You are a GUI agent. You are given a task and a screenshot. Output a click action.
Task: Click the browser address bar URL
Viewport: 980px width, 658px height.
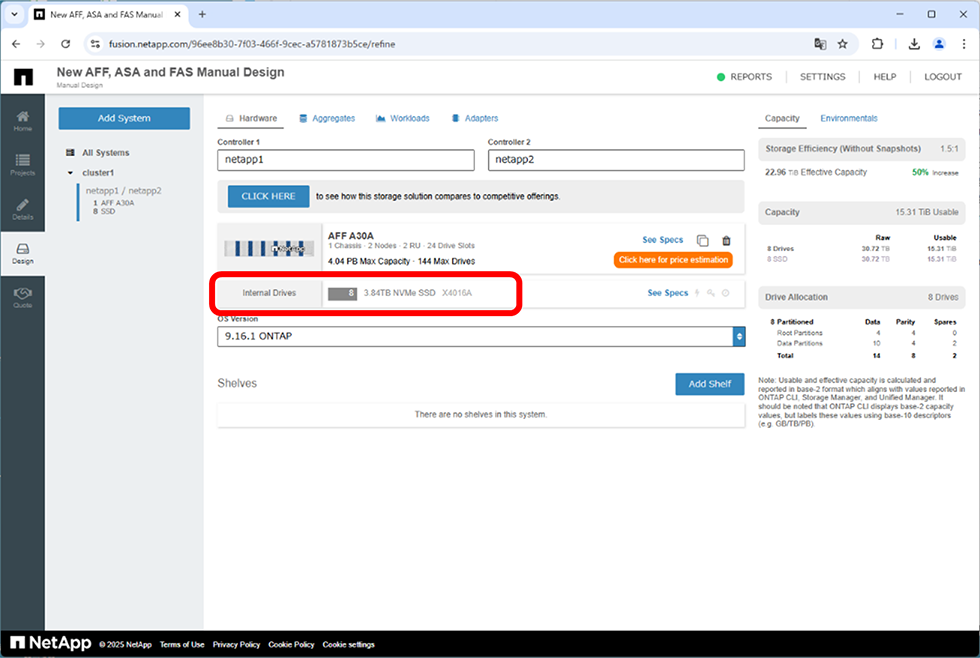coord(252,44)
